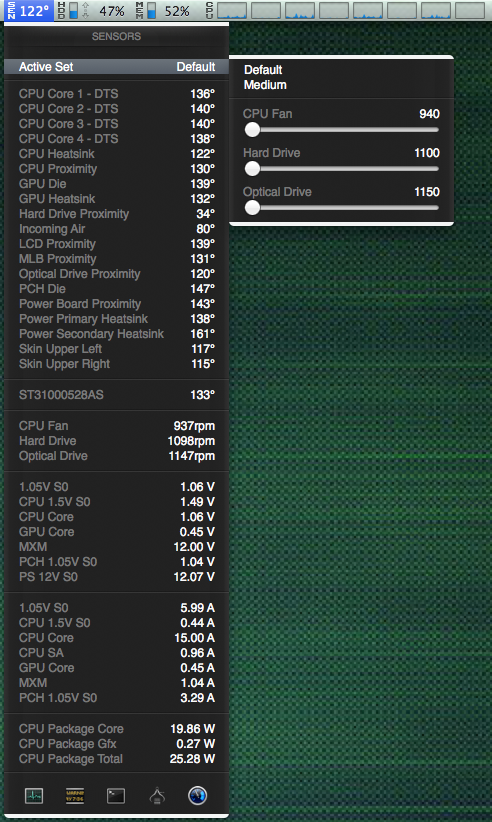Select the ST31000528AS drive temperature row

(116, 395)
